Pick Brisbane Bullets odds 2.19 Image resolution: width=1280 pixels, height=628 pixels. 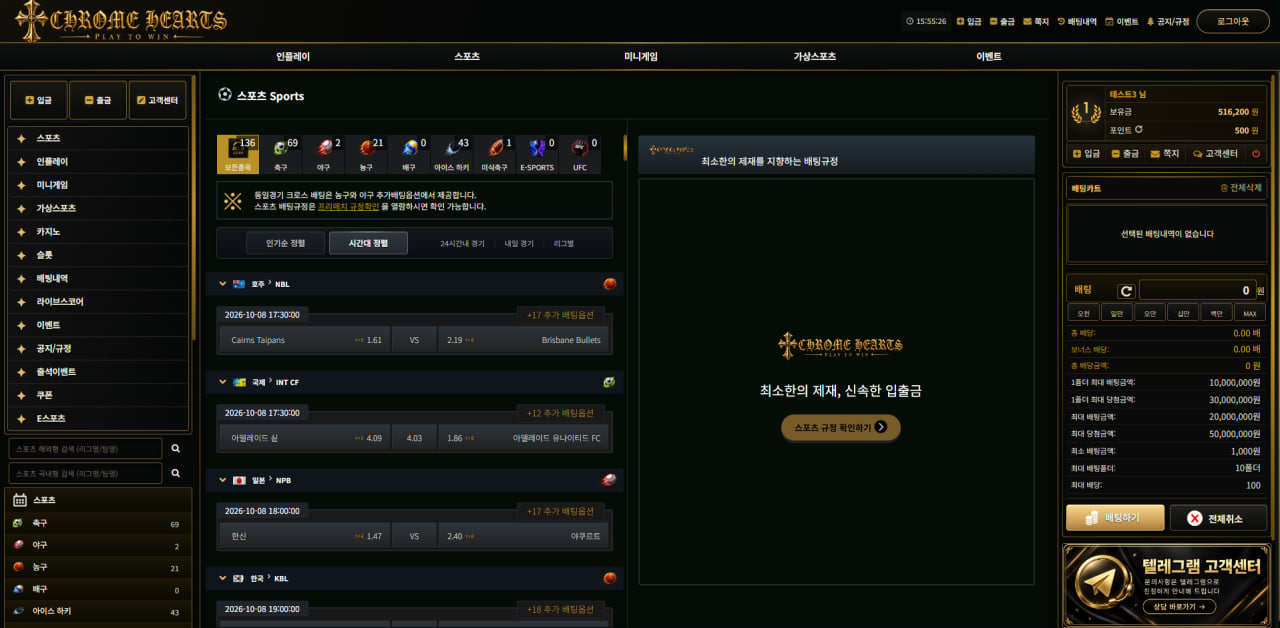[523, 340]
